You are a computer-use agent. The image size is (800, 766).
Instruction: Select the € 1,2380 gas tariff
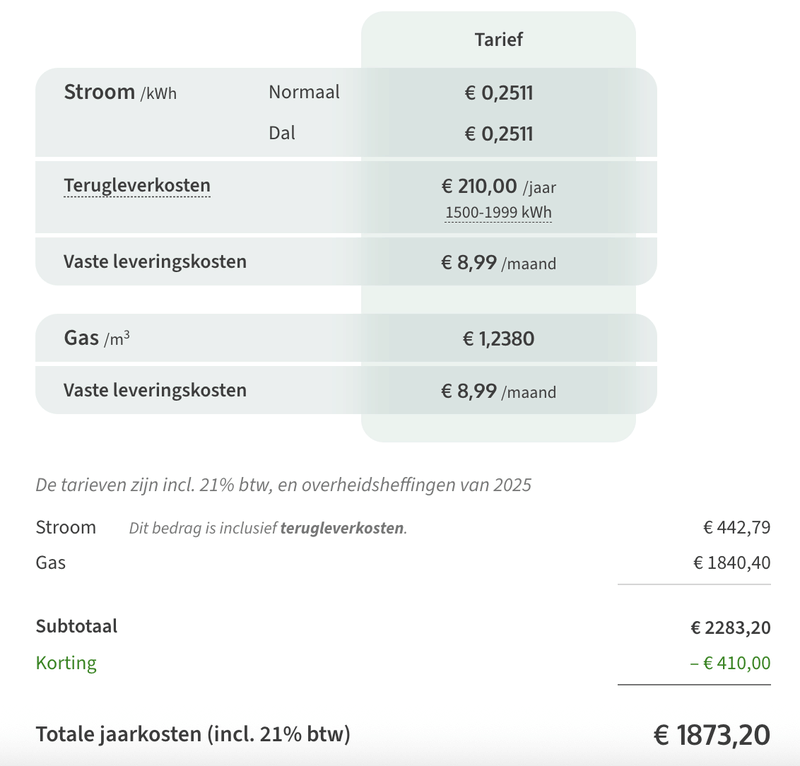[498, 339]
